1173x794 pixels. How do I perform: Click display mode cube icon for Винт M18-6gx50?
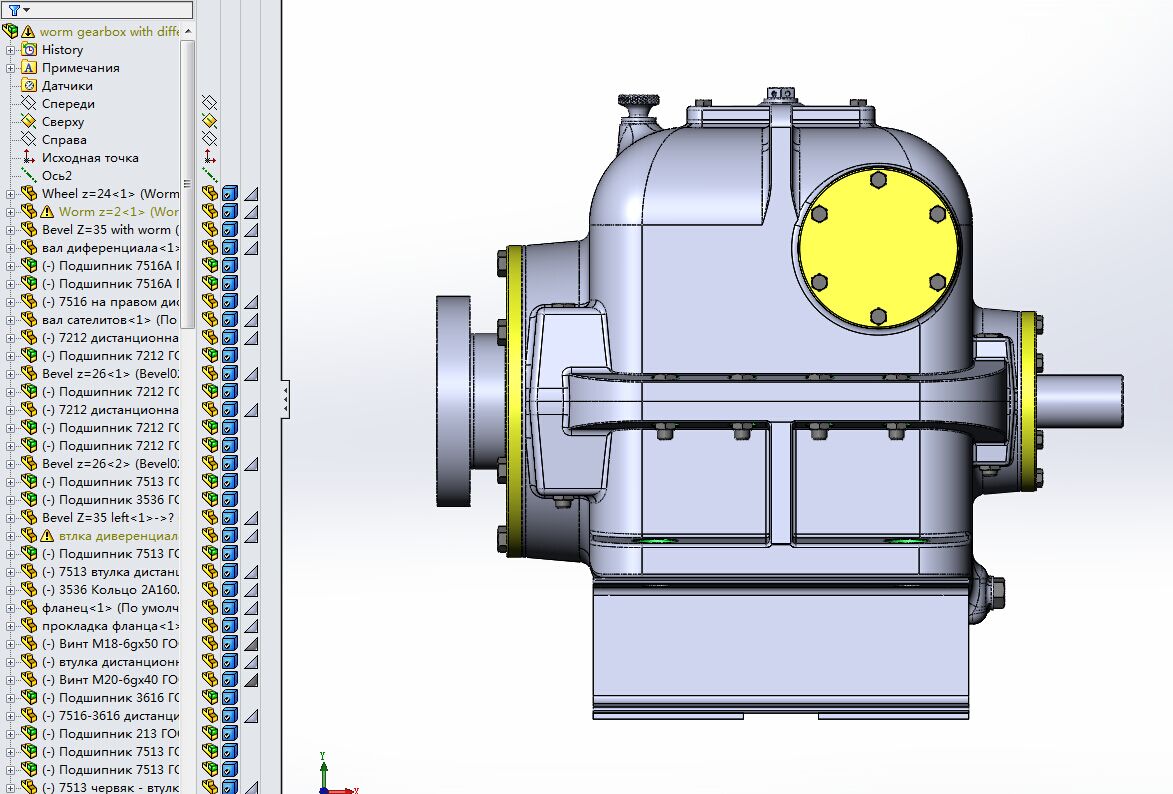coord(230,644)
